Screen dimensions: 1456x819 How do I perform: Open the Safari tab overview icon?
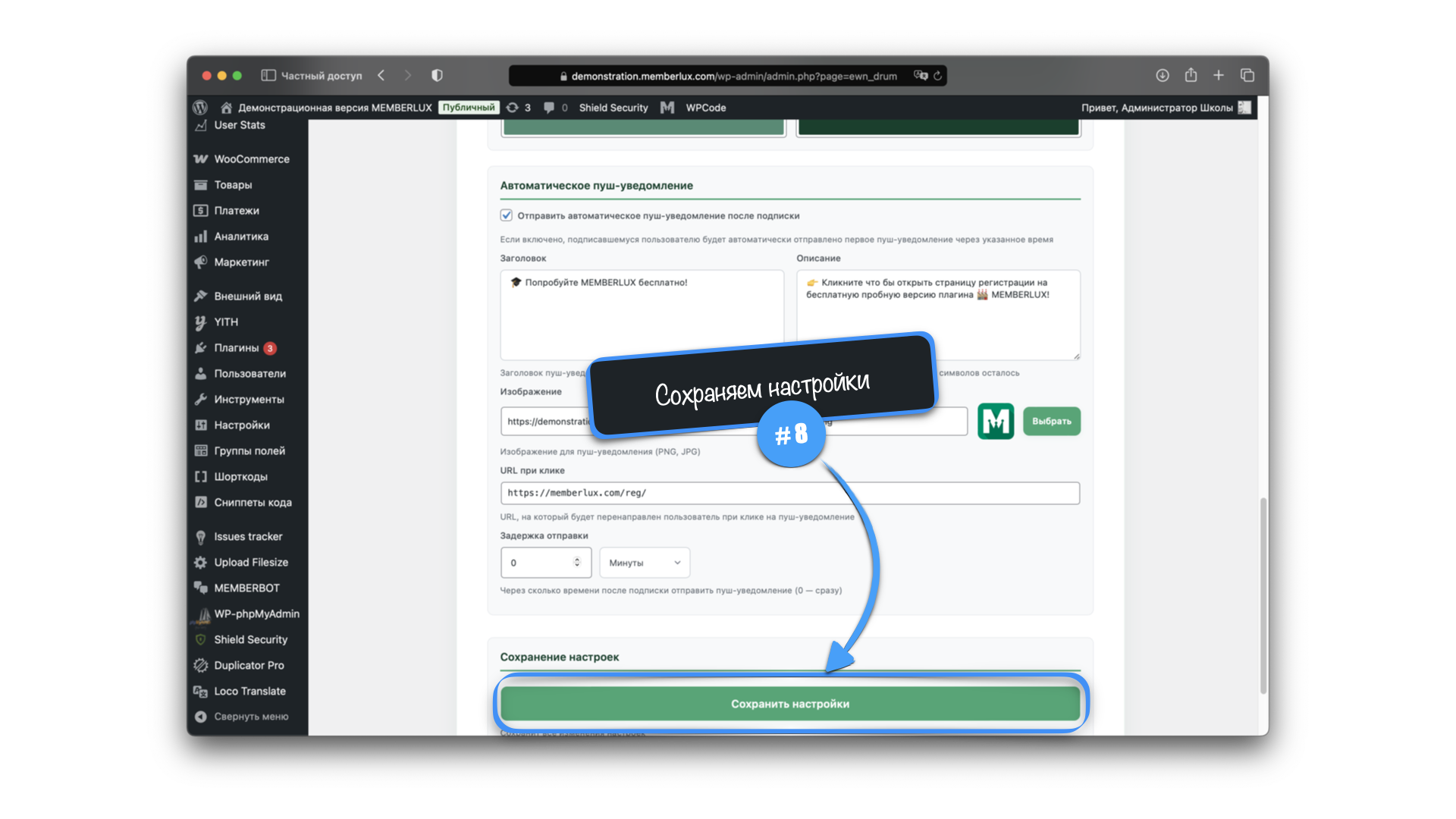tap(1247, 75)
